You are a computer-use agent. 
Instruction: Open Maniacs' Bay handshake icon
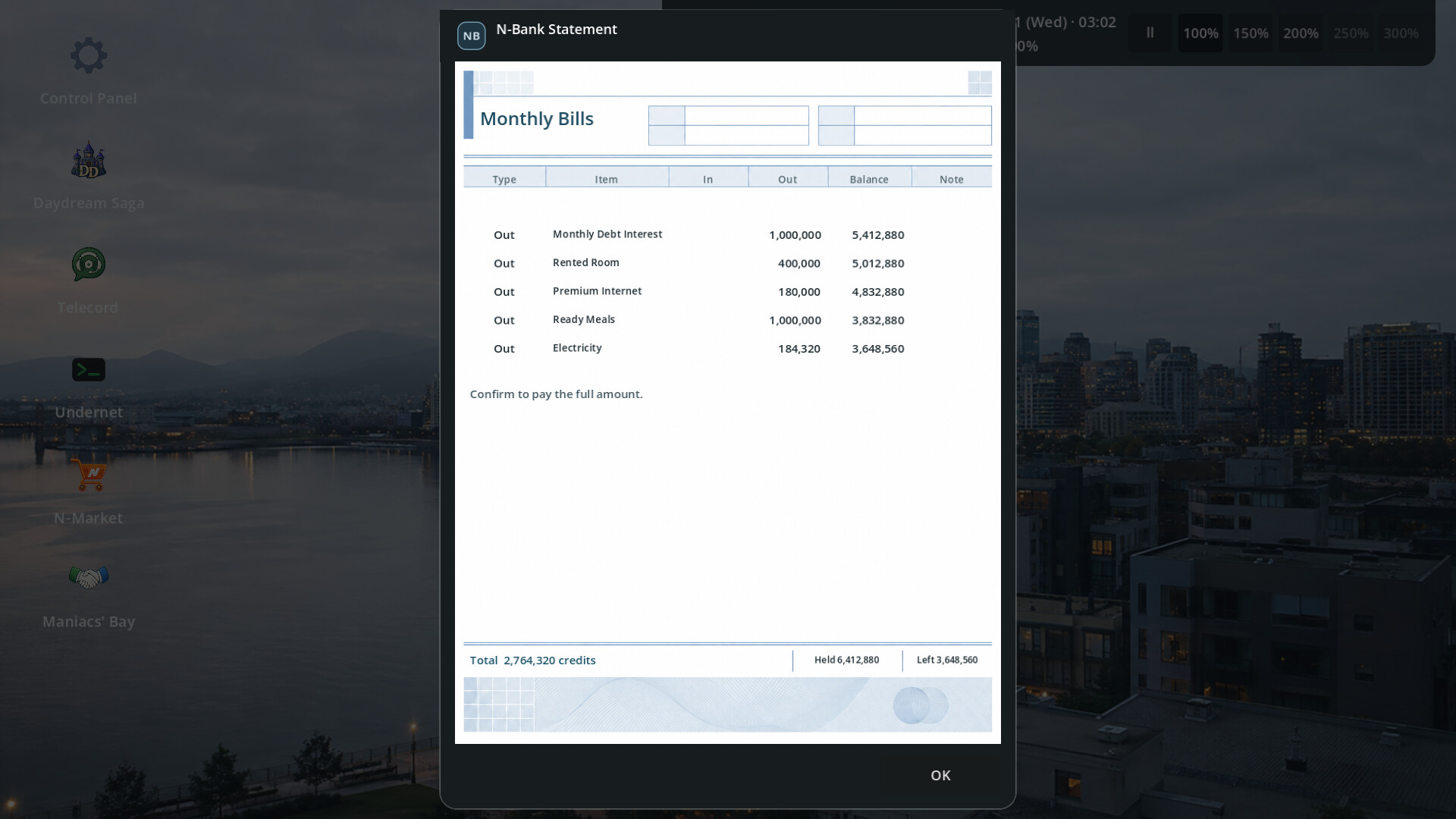[x=89, y=578]
